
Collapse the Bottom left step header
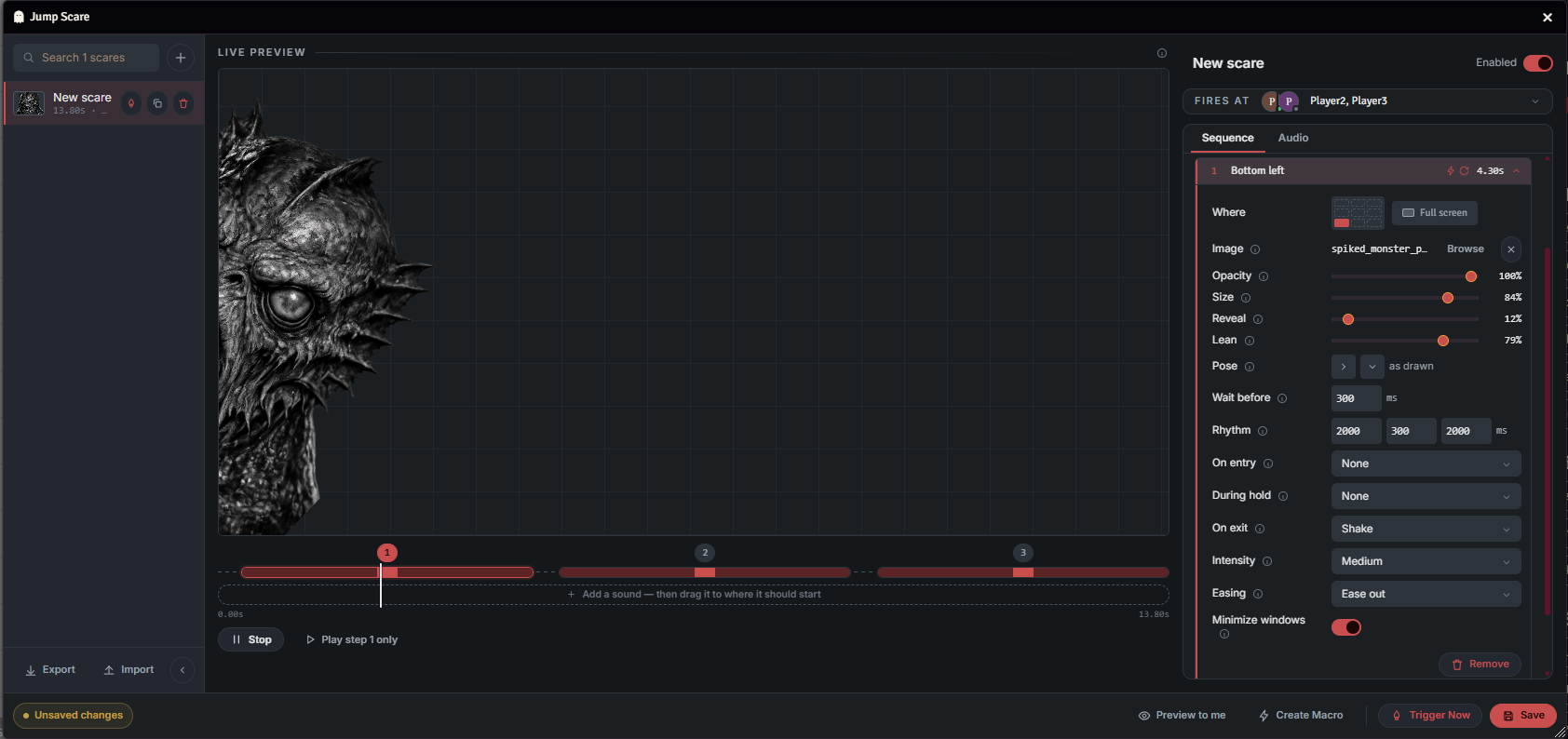pyautogui.click(x=1364, y=171)
